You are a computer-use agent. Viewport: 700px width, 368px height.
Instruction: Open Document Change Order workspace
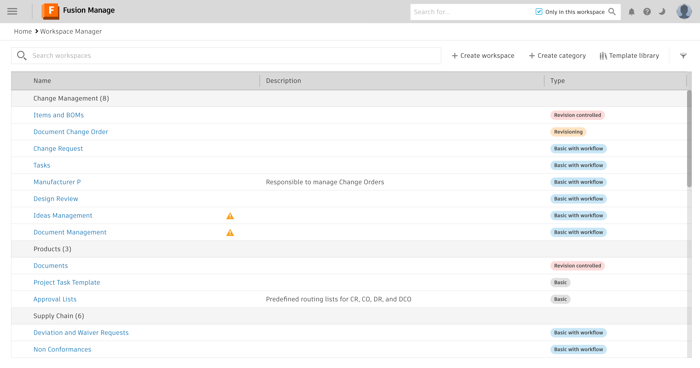point(71,132)
